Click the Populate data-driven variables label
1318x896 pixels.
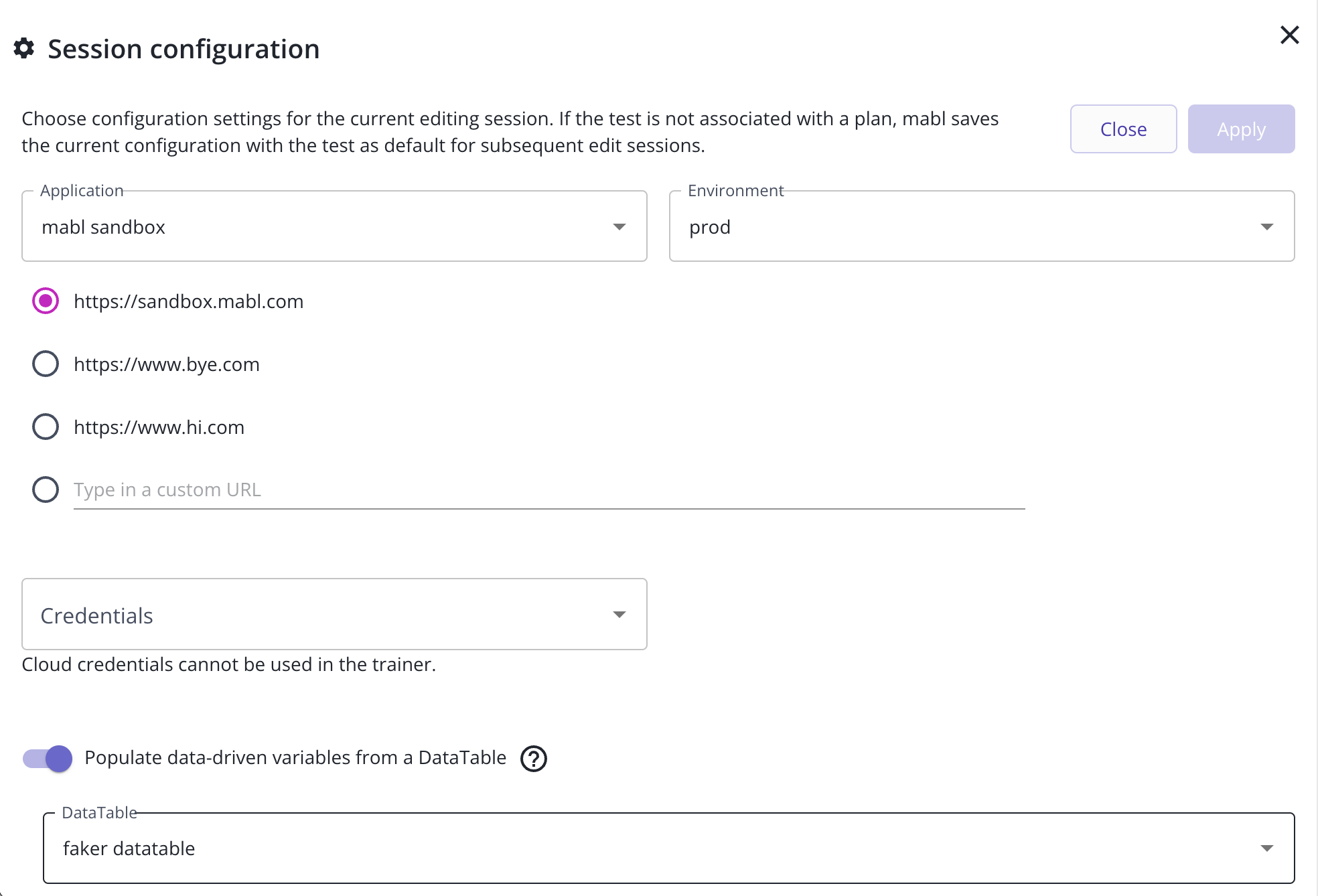[295, 757]
